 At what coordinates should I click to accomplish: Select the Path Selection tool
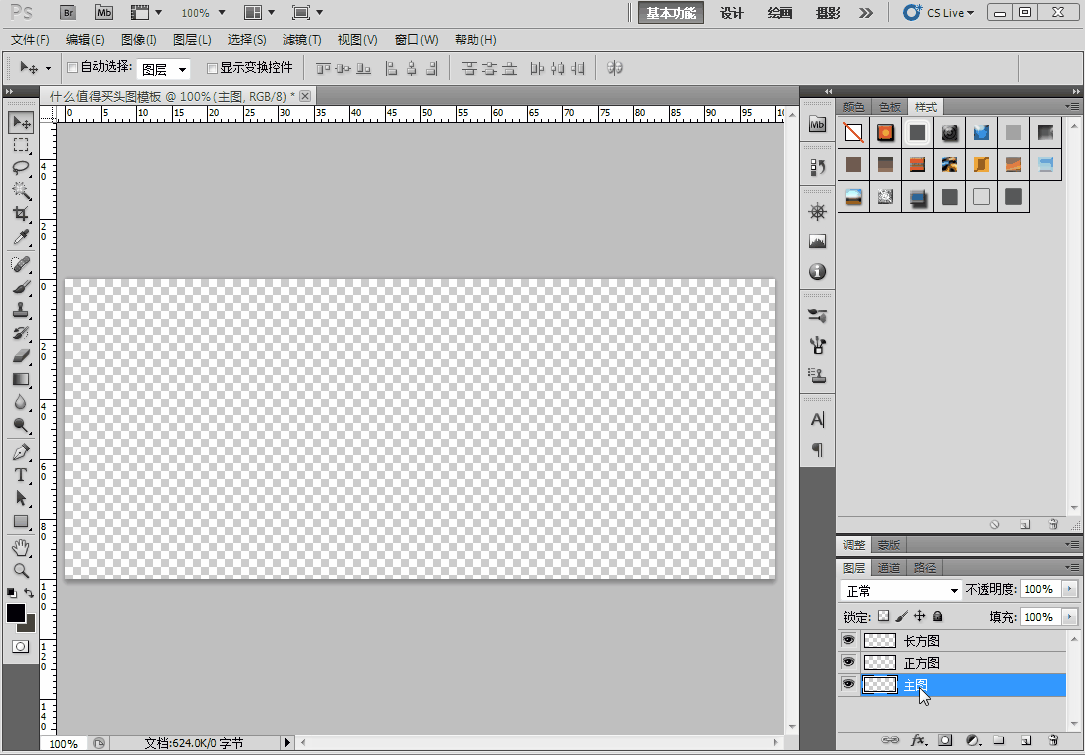tap(21, 498)
